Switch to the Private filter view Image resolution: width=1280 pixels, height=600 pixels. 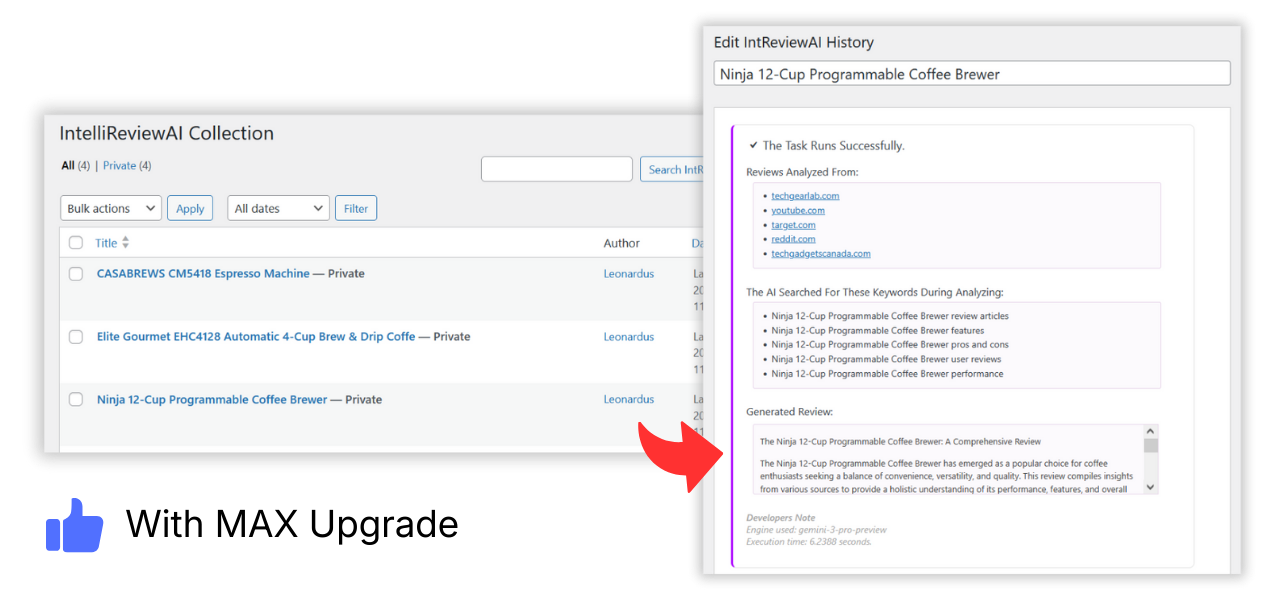[x=119, y=166]
